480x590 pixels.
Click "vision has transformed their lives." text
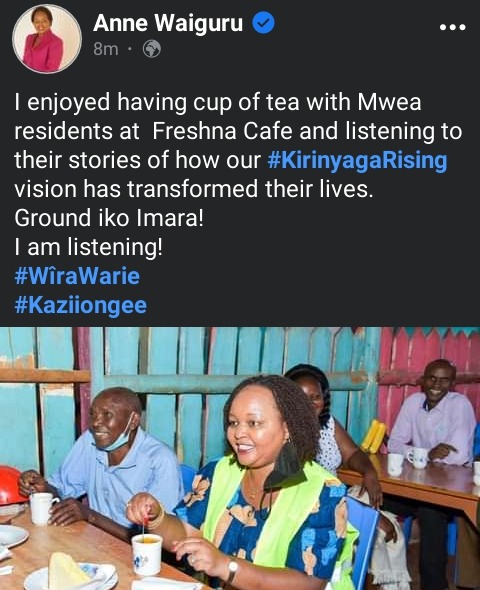tap(194, 189)
